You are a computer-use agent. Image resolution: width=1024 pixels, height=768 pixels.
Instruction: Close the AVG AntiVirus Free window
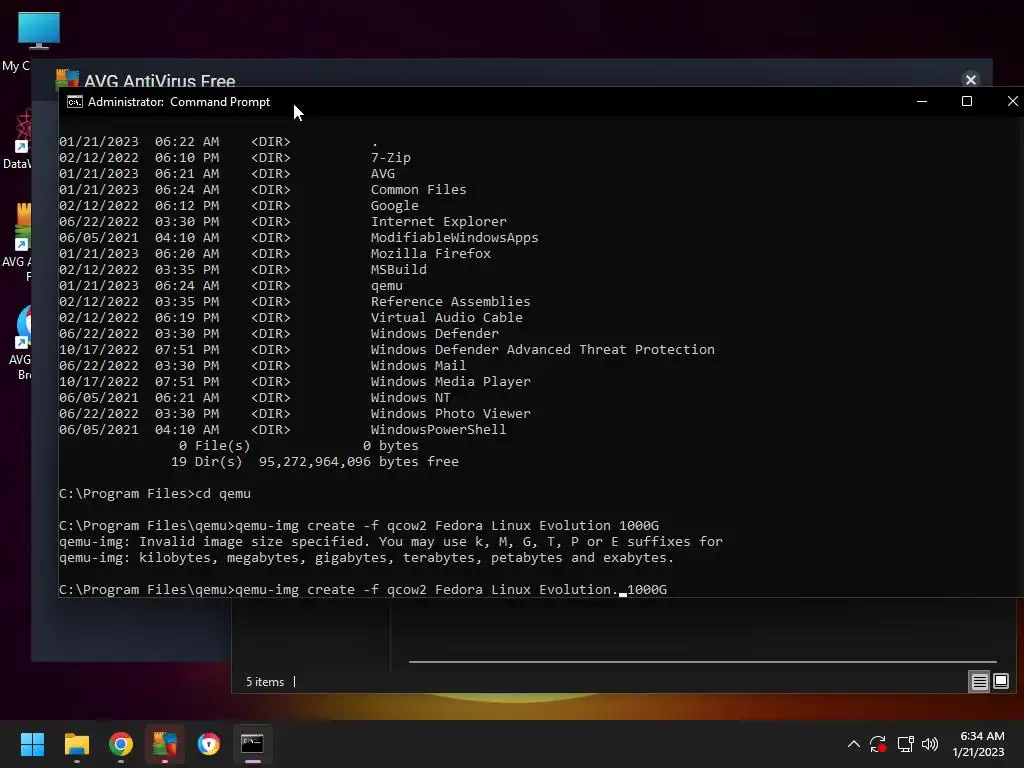pos(970,80)
